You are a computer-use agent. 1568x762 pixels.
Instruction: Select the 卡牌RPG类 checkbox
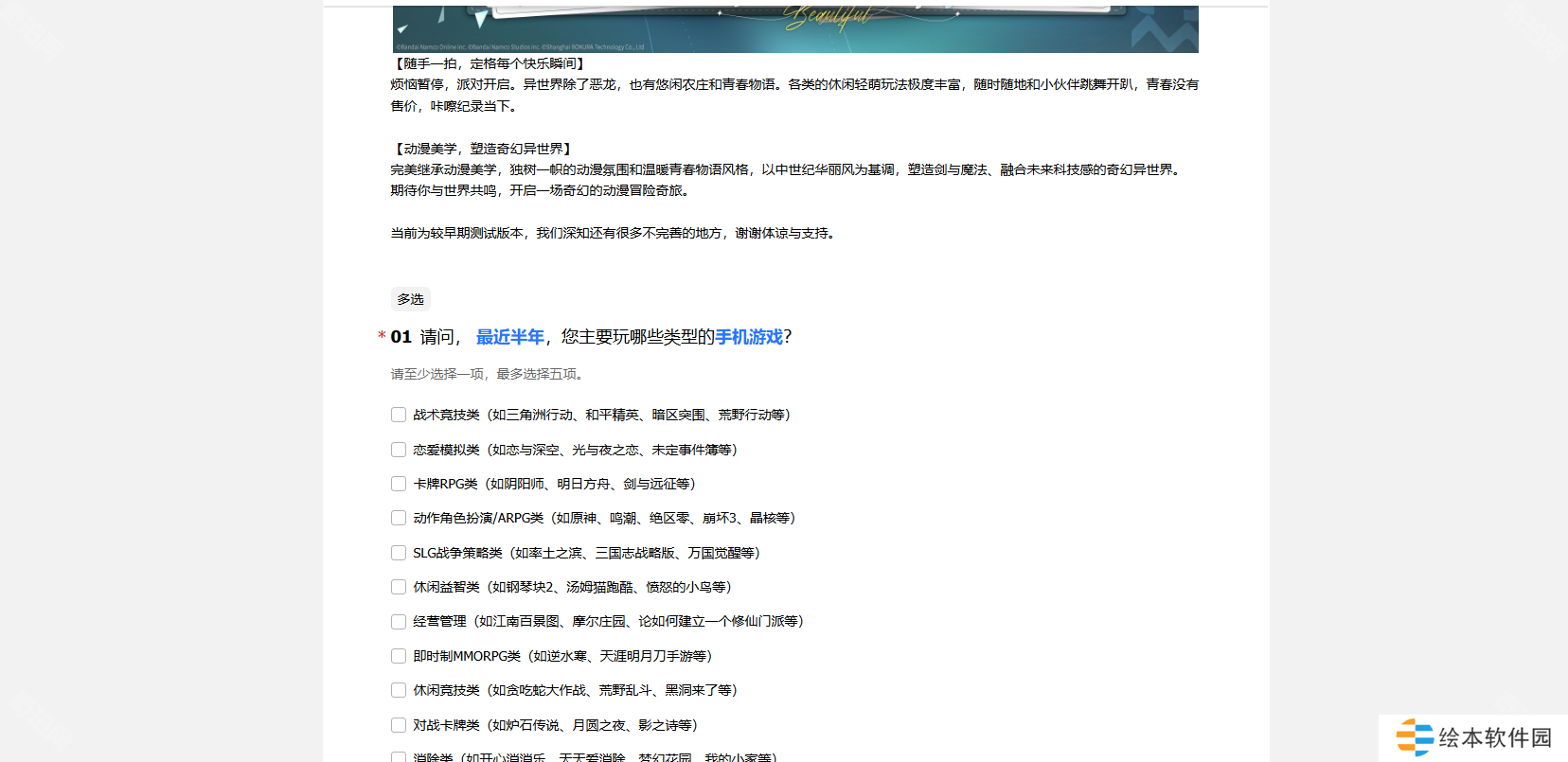(399, 484)
